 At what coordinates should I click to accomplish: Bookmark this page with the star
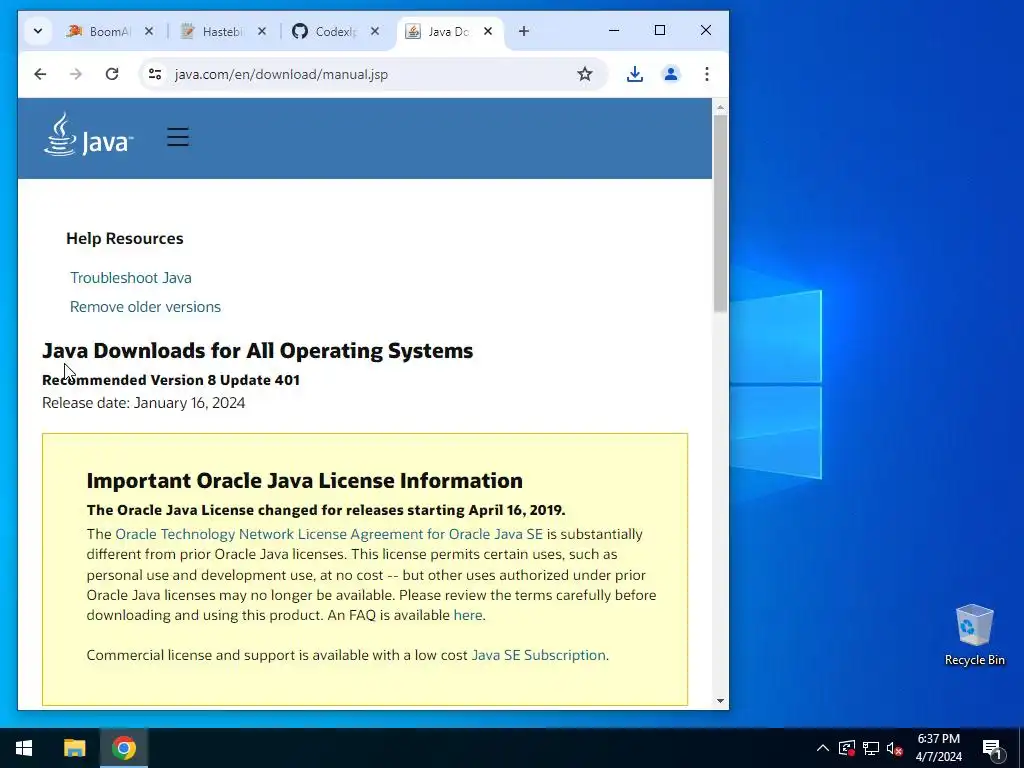coord(584,74)
